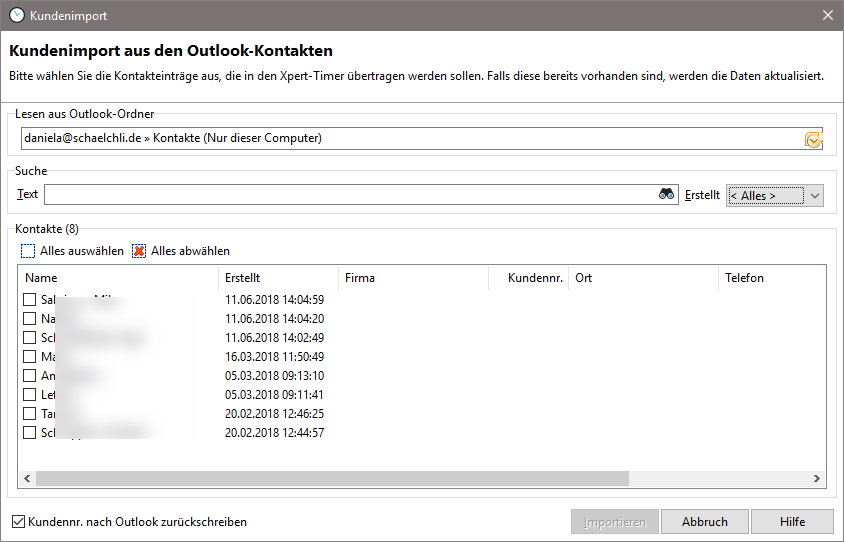Click 'Alles abwählen' red X icon
This screenshot has width=844, height=542.
tap(140, 251)
